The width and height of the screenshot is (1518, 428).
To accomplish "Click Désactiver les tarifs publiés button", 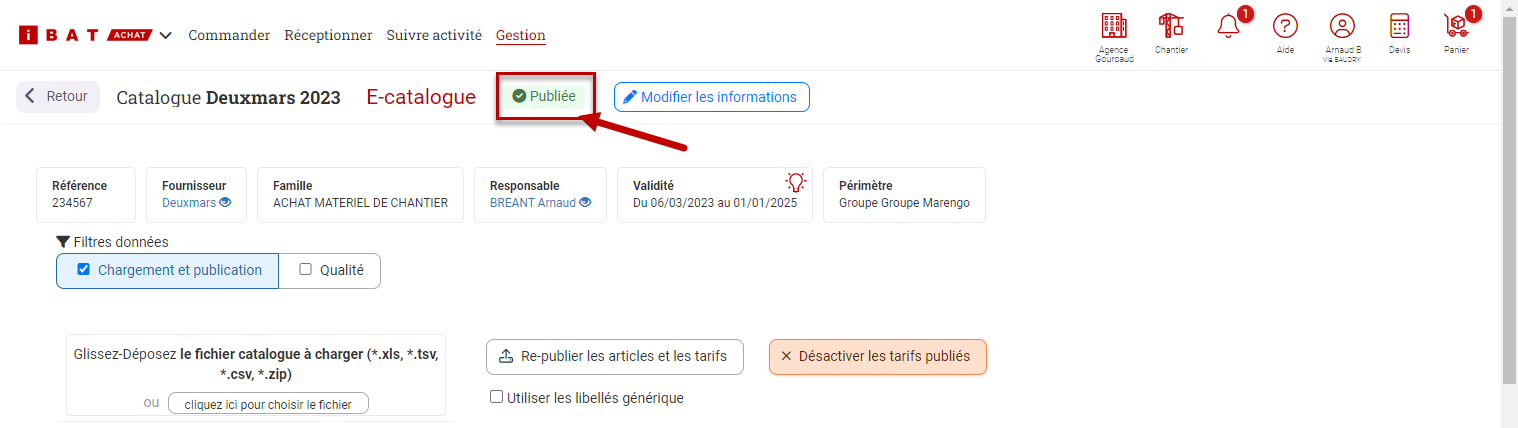I will click(877, 357).
